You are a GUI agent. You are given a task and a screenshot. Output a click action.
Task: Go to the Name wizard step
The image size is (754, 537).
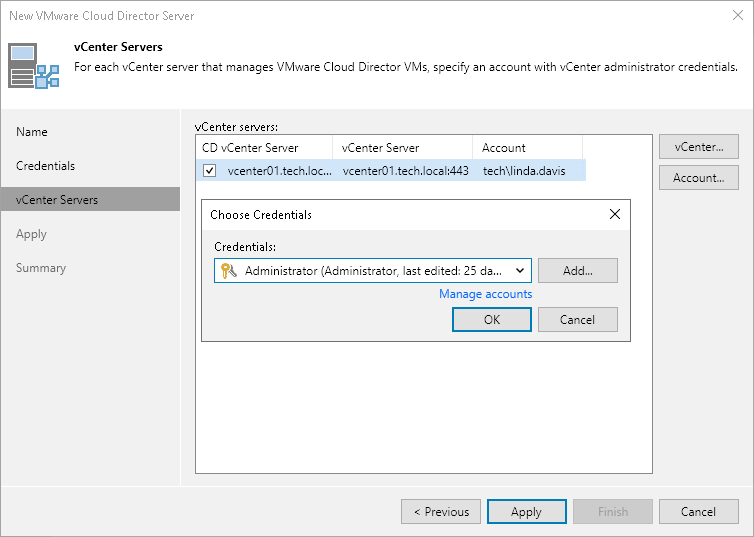tap(32, 132)
